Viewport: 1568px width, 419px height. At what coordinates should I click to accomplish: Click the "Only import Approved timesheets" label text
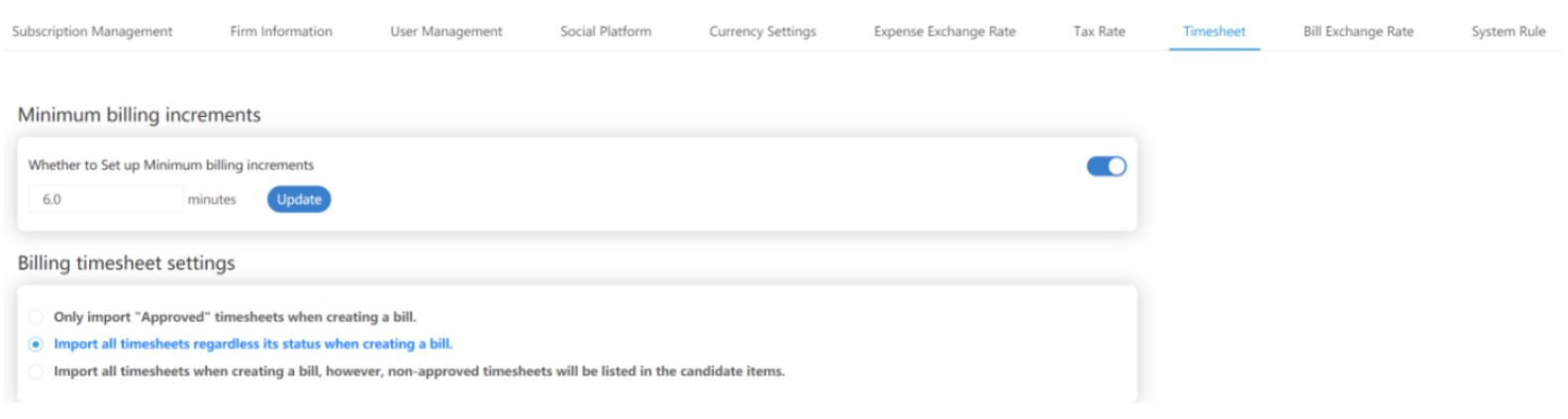point(235,317)
